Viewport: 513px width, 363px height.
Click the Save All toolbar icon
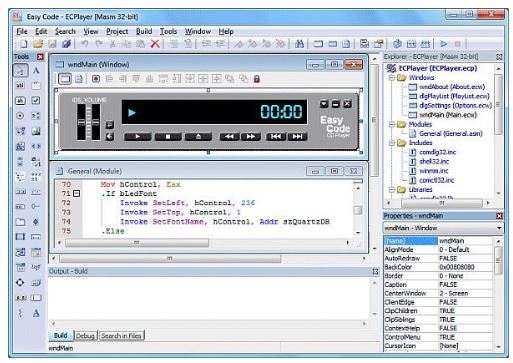(x=66, y=44)
